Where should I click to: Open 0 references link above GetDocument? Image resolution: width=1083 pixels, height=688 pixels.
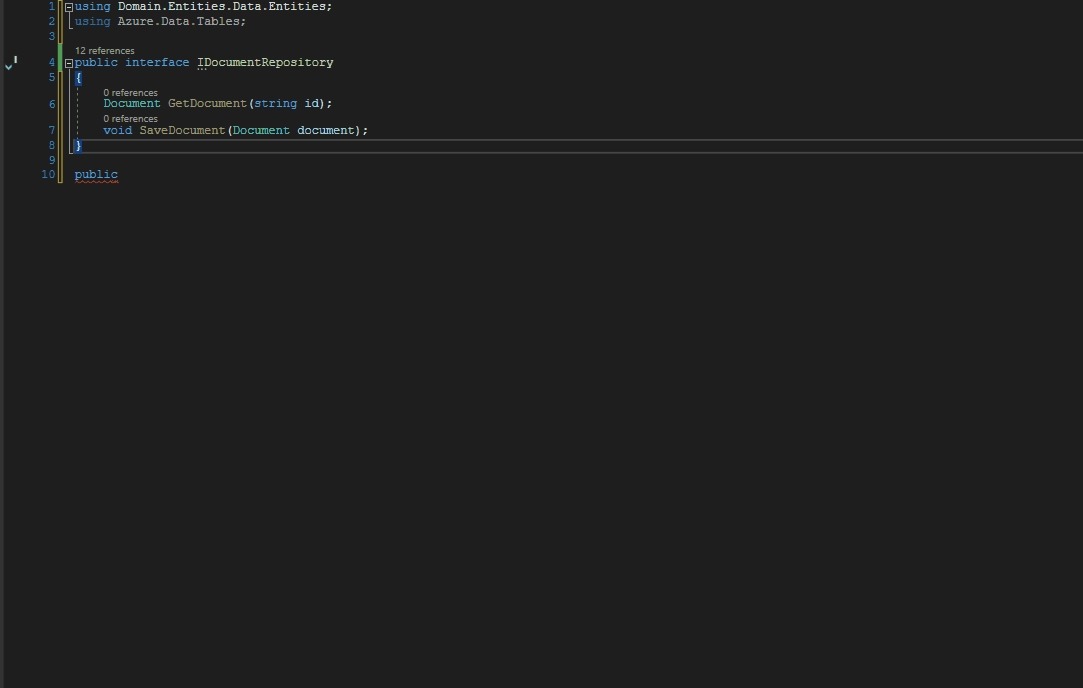(x=130, y=92)
